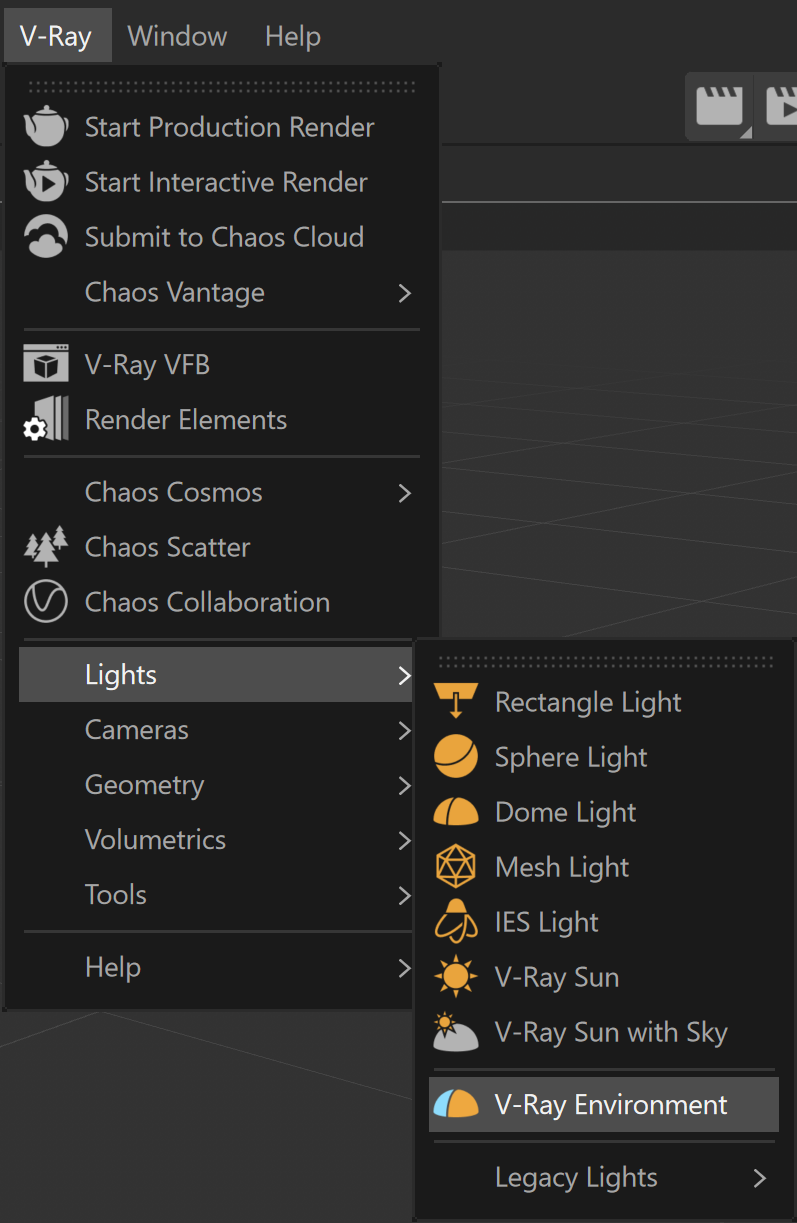Tear off Lights submenu via dotted handle

click(605, 662)
